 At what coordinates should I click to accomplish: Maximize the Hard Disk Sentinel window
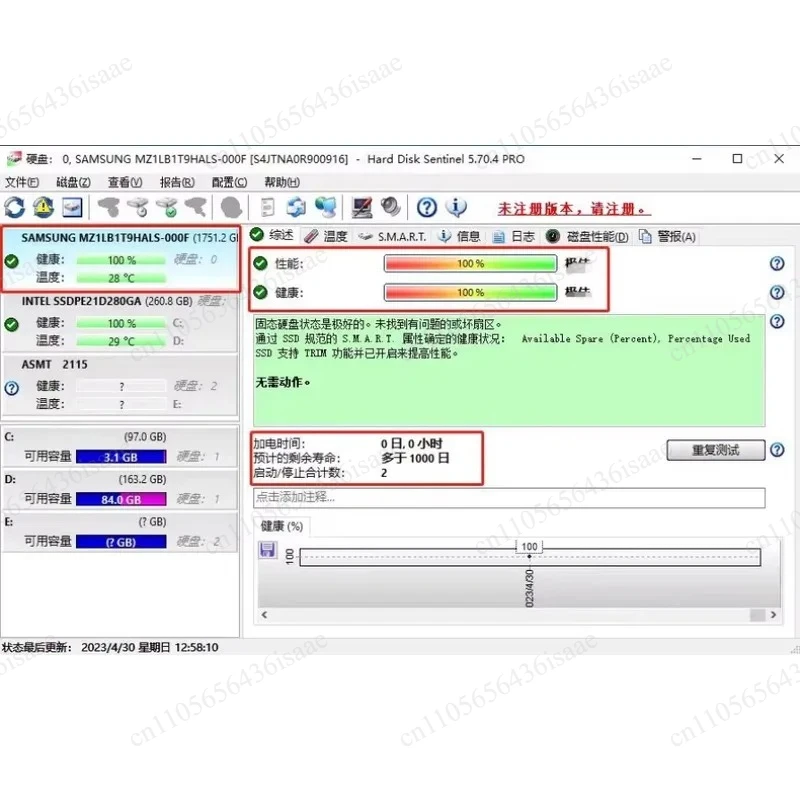click(x=737, y=159)
